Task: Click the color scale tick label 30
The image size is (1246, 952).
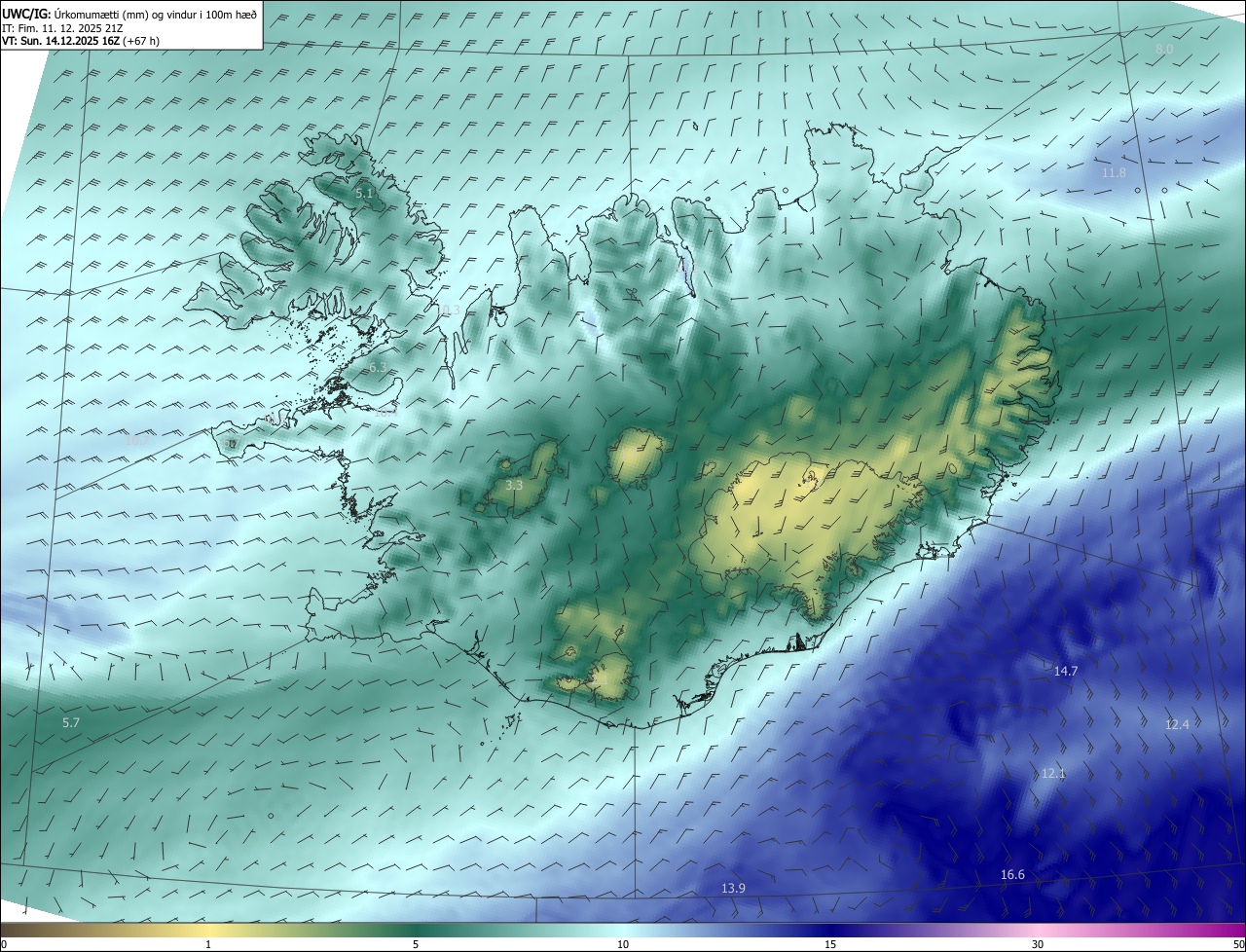Action: point(1038,944)
